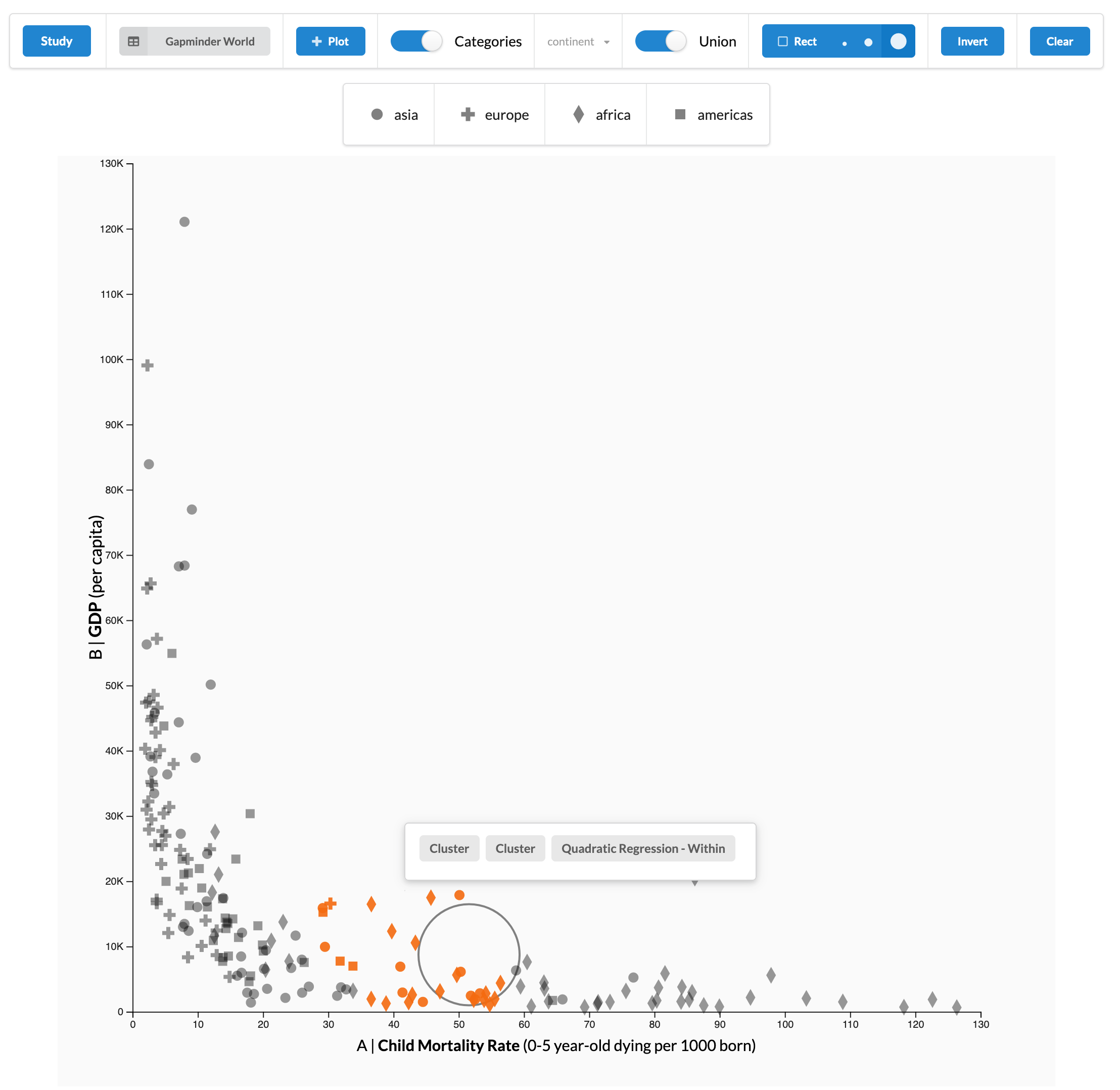This screenshot has width=1120, height=1090.
Task: Select the medium brush size dot
Action: [x=868, y=42]
